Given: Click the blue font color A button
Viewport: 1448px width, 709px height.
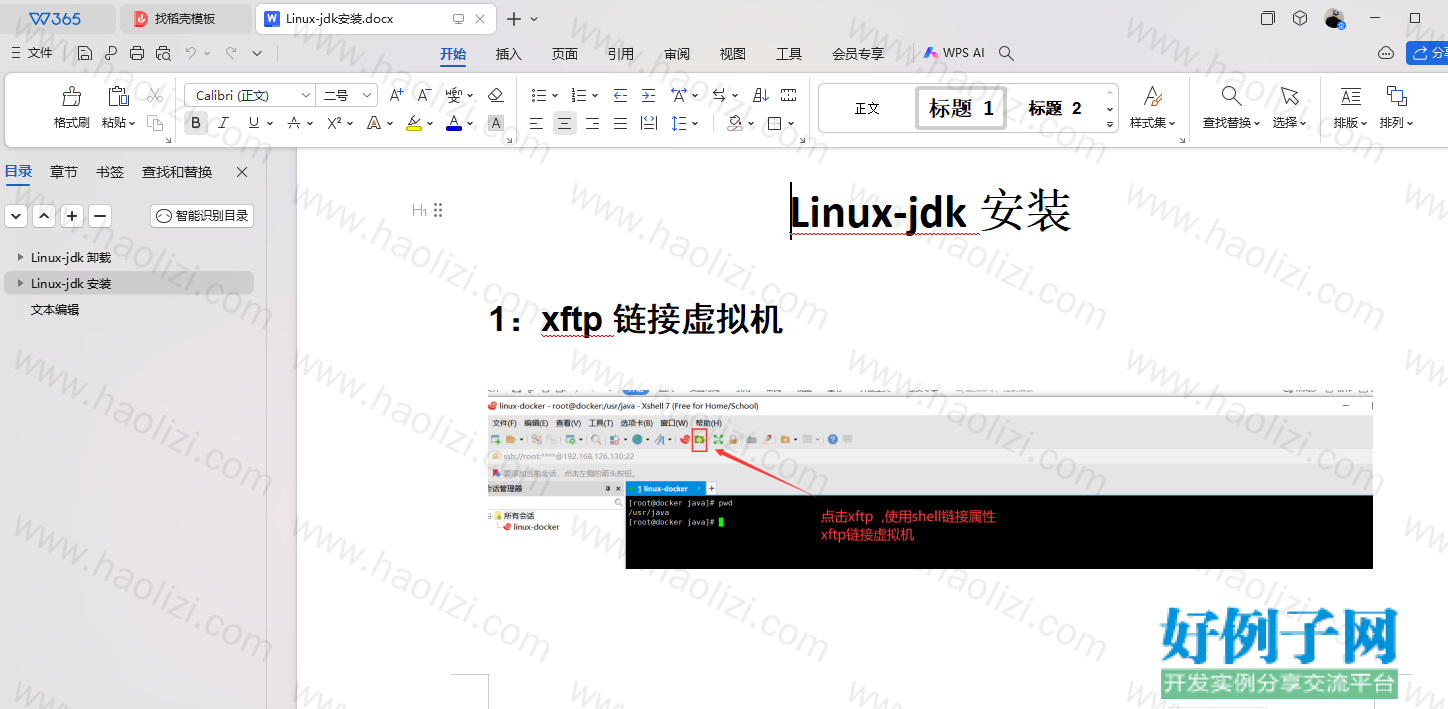Looking at the screenshot, I should tap(454, 123).
